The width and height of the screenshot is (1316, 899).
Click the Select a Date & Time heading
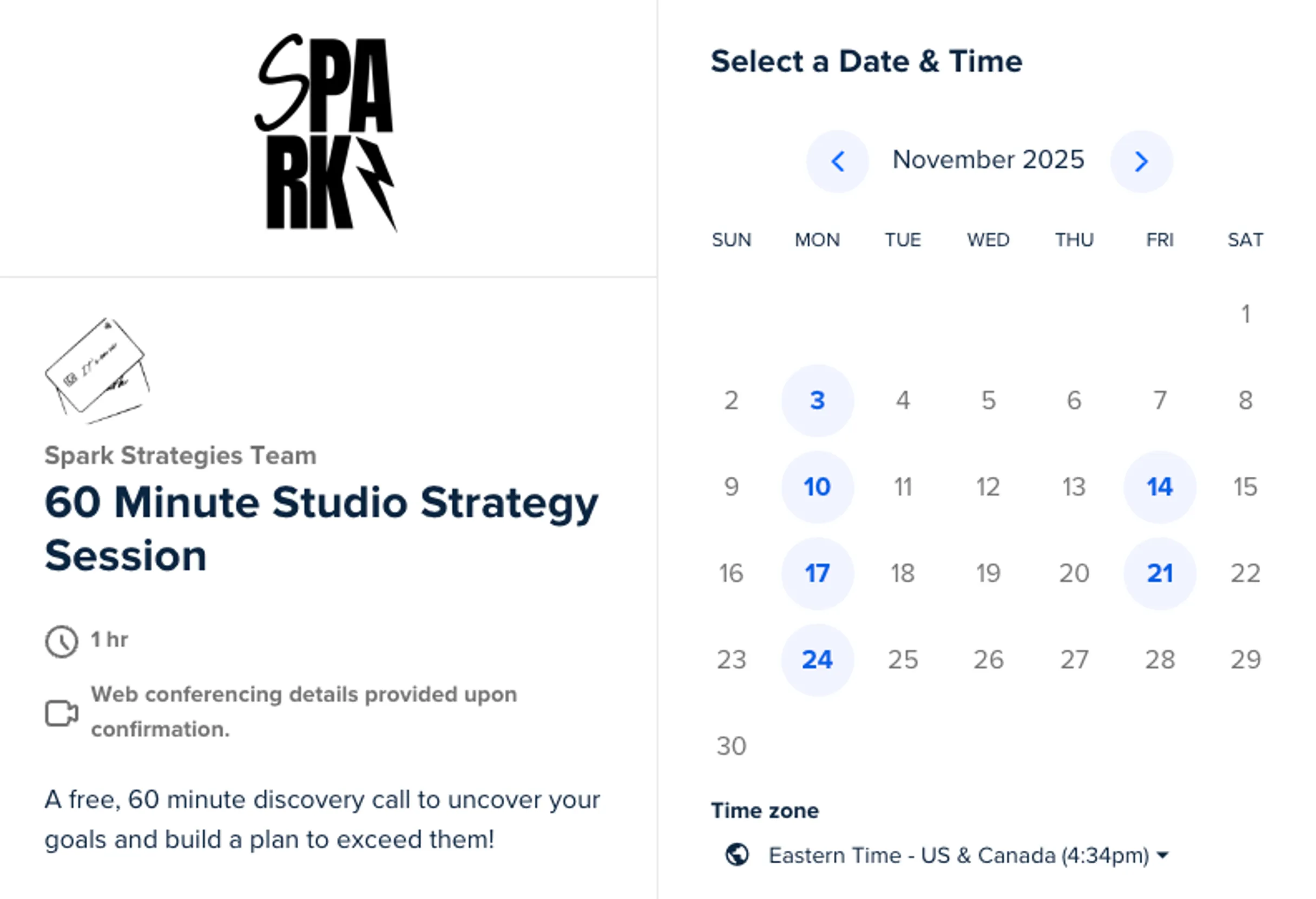[x=866, y=61]
